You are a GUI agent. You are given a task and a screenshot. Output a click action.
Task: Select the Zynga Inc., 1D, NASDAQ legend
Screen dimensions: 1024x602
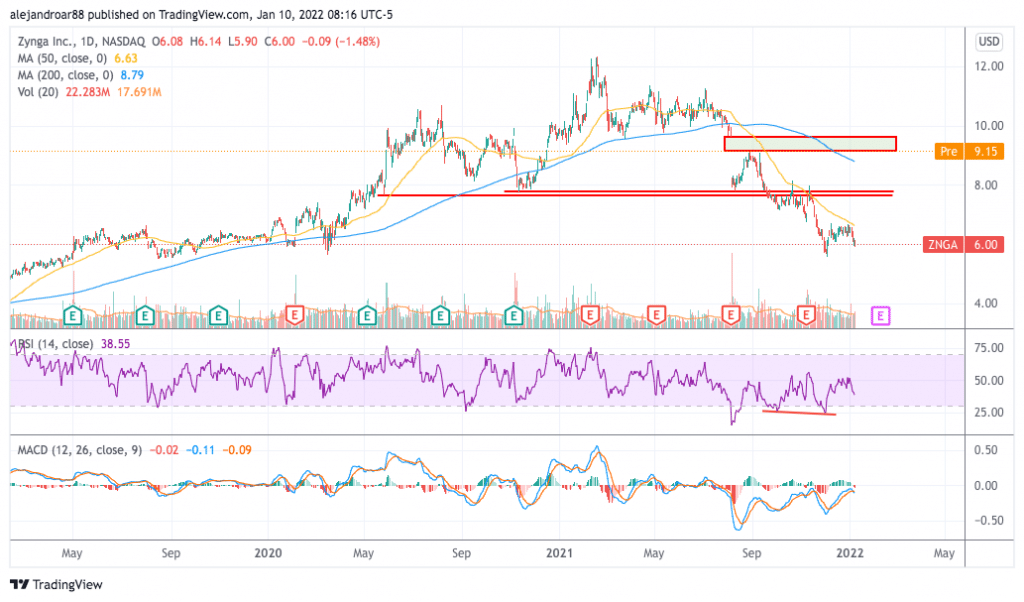(x=82, y=41)
